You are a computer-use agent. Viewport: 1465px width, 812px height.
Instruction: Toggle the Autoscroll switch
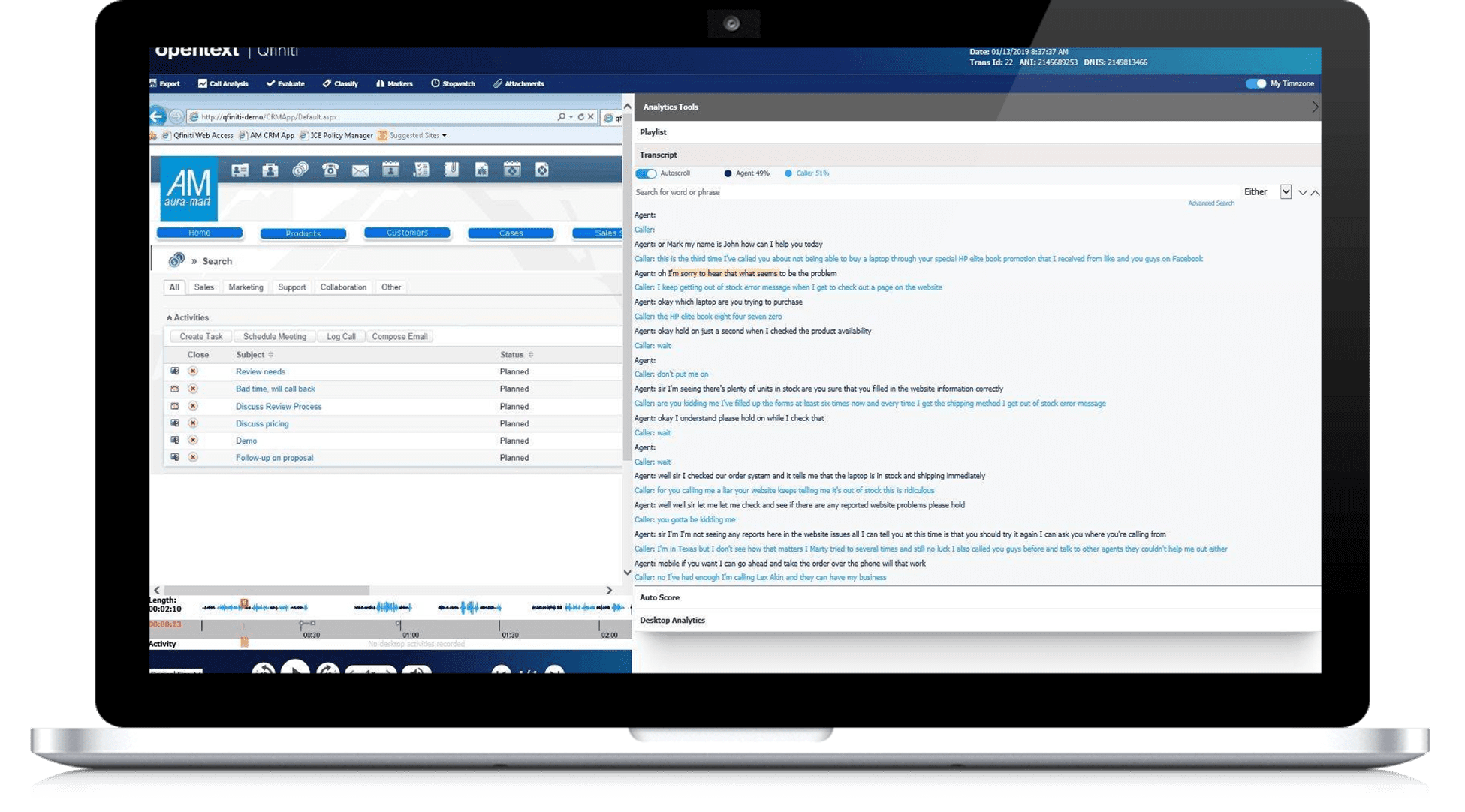(x=646, y=173)
